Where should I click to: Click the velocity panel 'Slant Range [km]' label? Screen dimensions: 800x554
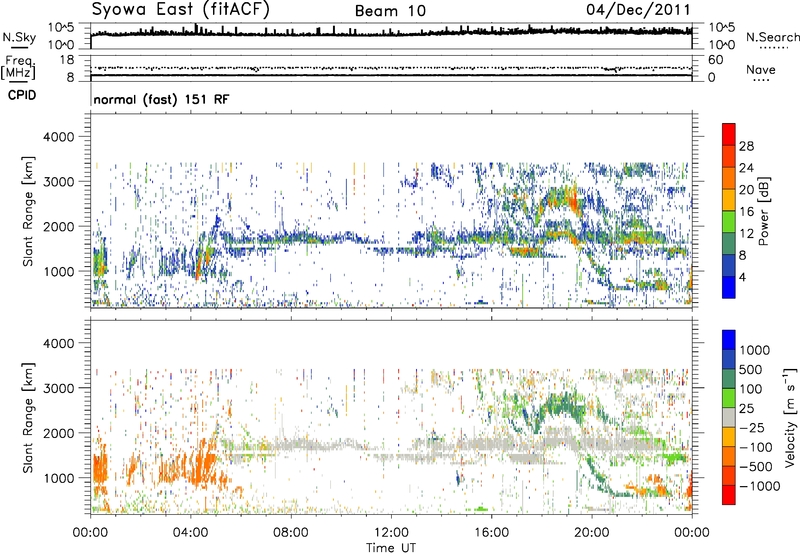pyautogui.click(x=28, y=418)
